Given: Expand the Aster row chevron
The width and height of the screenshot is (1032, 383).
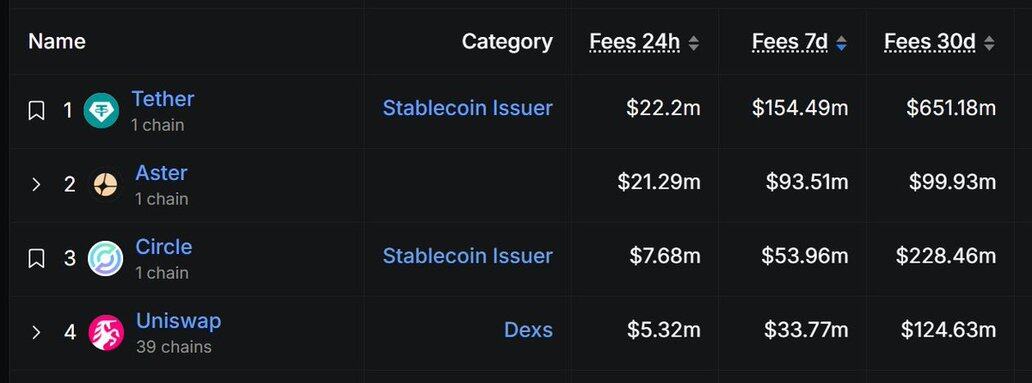Looking at the screenshot, I should click(36, 185).
